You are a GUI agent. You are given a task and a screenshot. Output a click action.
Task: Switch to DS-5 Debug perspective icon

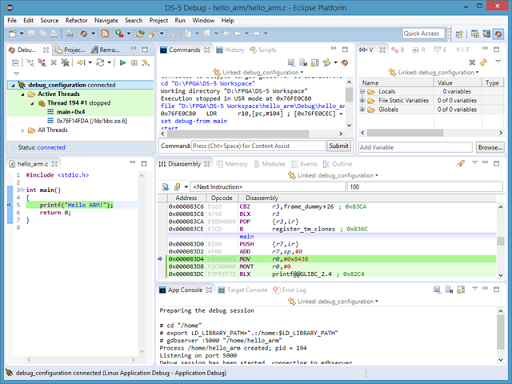pyautogui.click(x=498, y=34)
